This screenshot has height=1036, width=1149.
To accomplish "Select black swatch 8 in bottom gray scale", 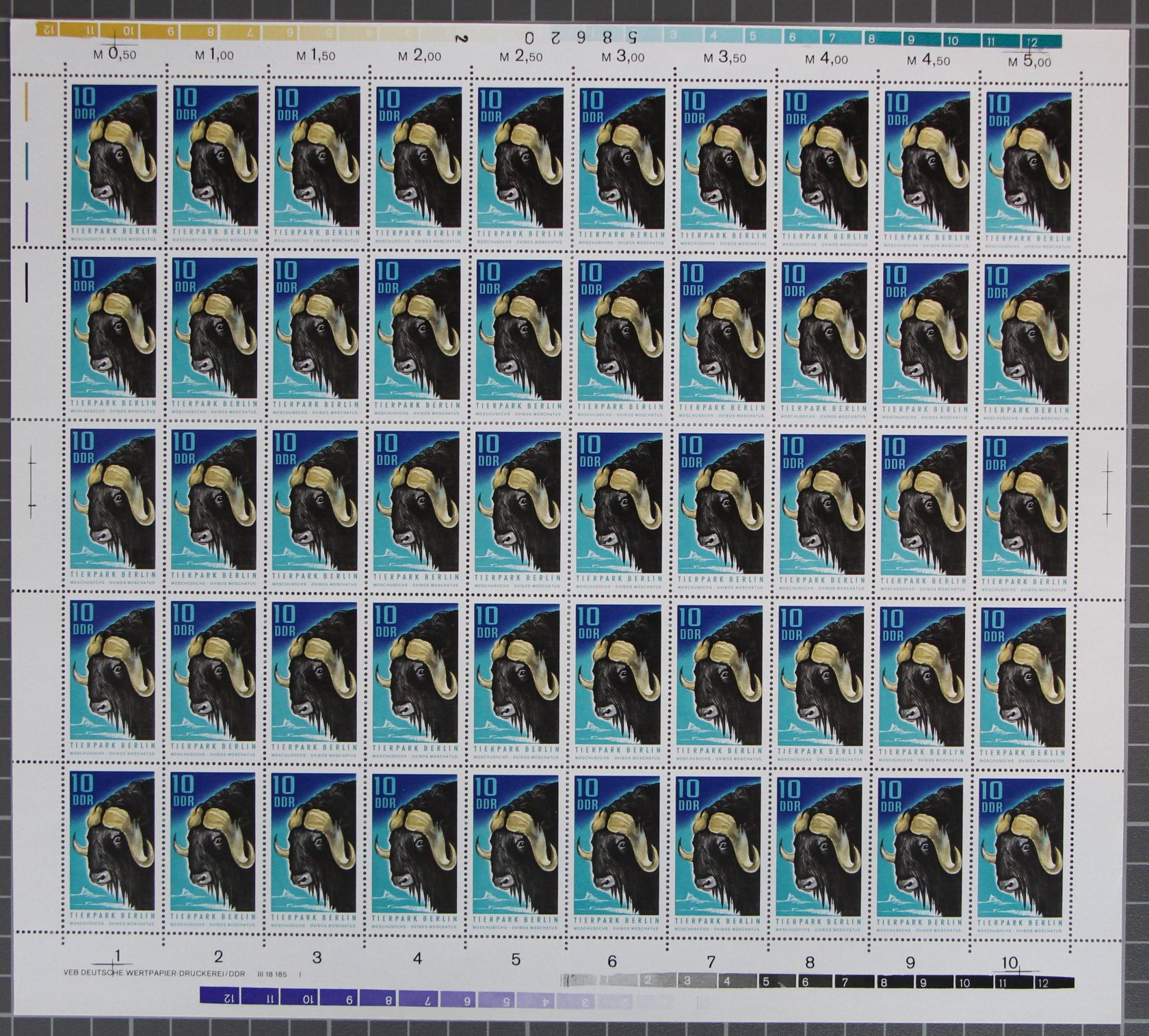I will 894,983.
